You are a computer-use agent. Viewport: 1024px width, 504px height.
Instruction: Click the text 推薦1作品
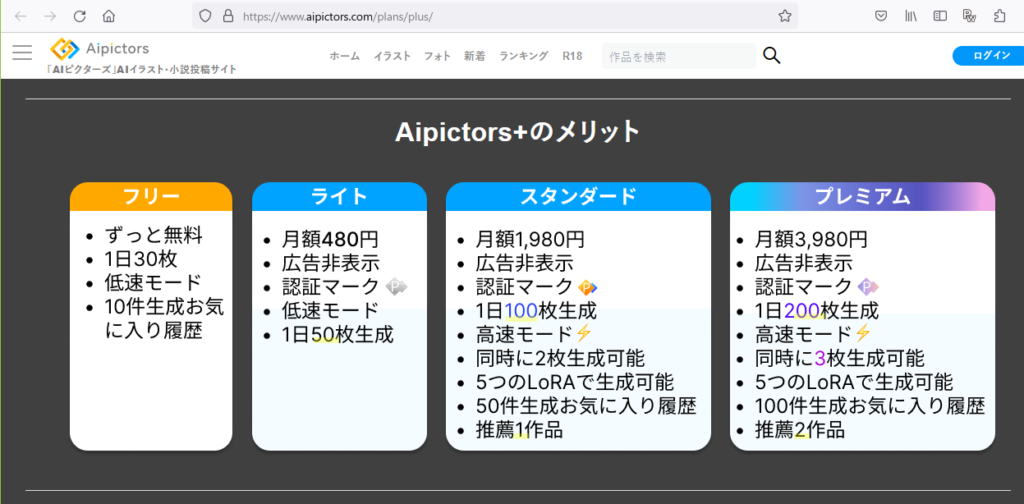[x=519, y=430]
